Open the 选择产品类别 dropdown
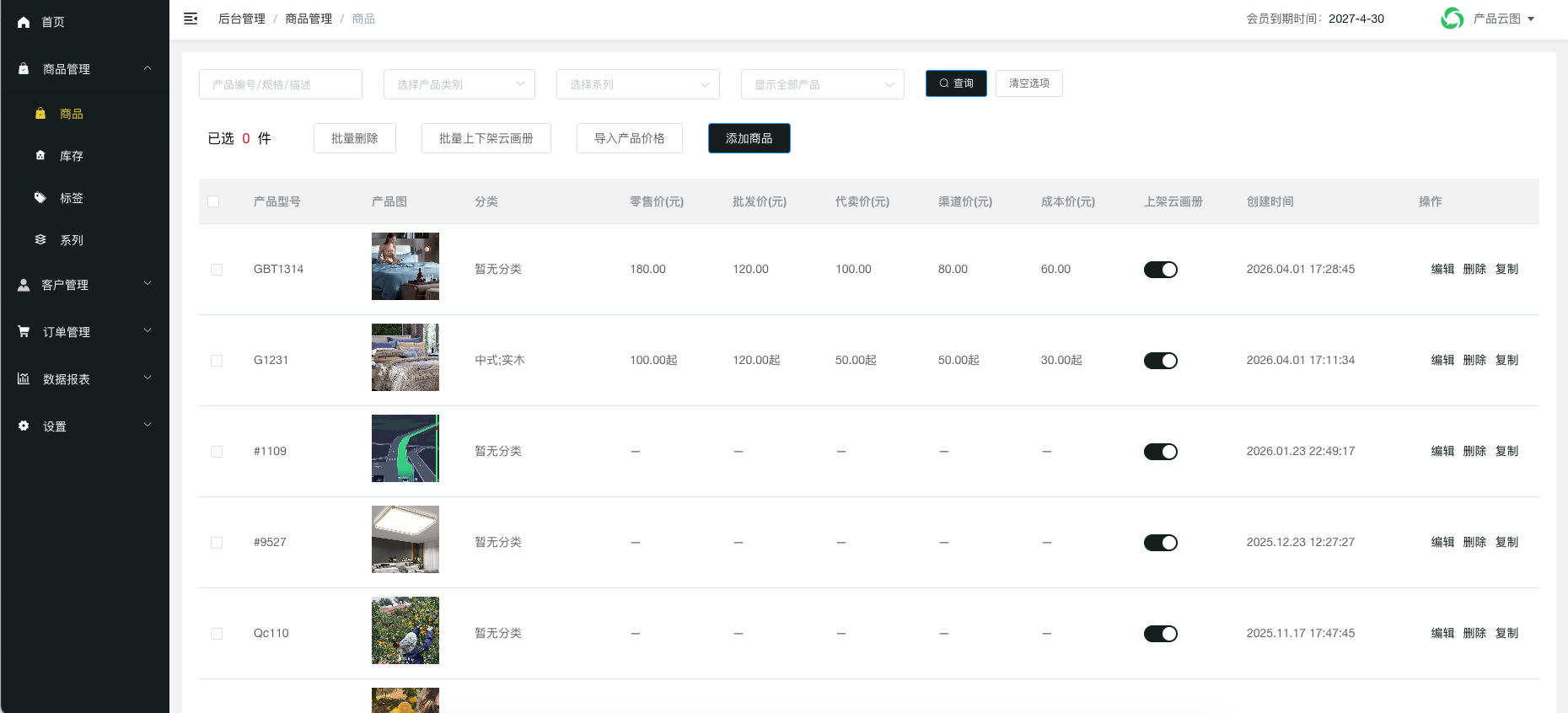Image resolution: width=1568 pixels, height=713 pixels. pos(459,84)
